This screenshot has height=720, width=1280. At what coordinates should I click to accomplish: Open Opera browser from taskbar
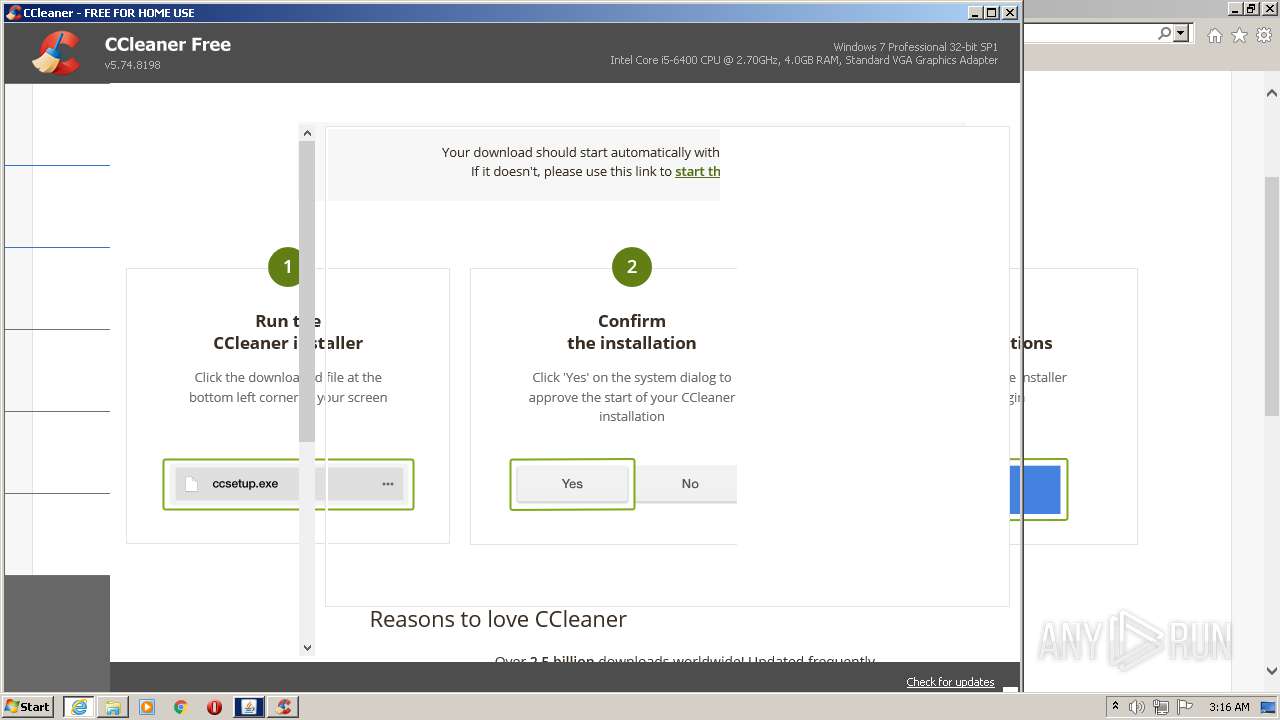click(x=214, y=707)
